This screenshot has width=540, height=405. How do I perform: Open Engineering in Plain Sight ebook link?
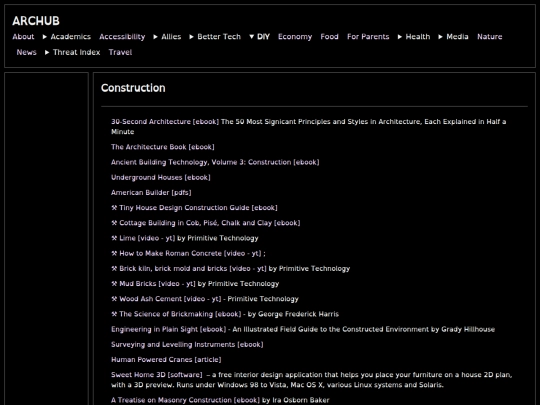click(x=168, y=329)
